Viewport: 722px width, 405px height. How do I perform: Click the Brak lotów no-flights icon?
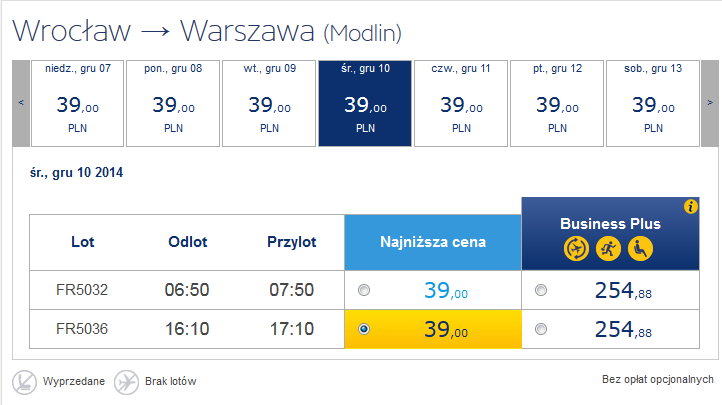tap(126, 382)
